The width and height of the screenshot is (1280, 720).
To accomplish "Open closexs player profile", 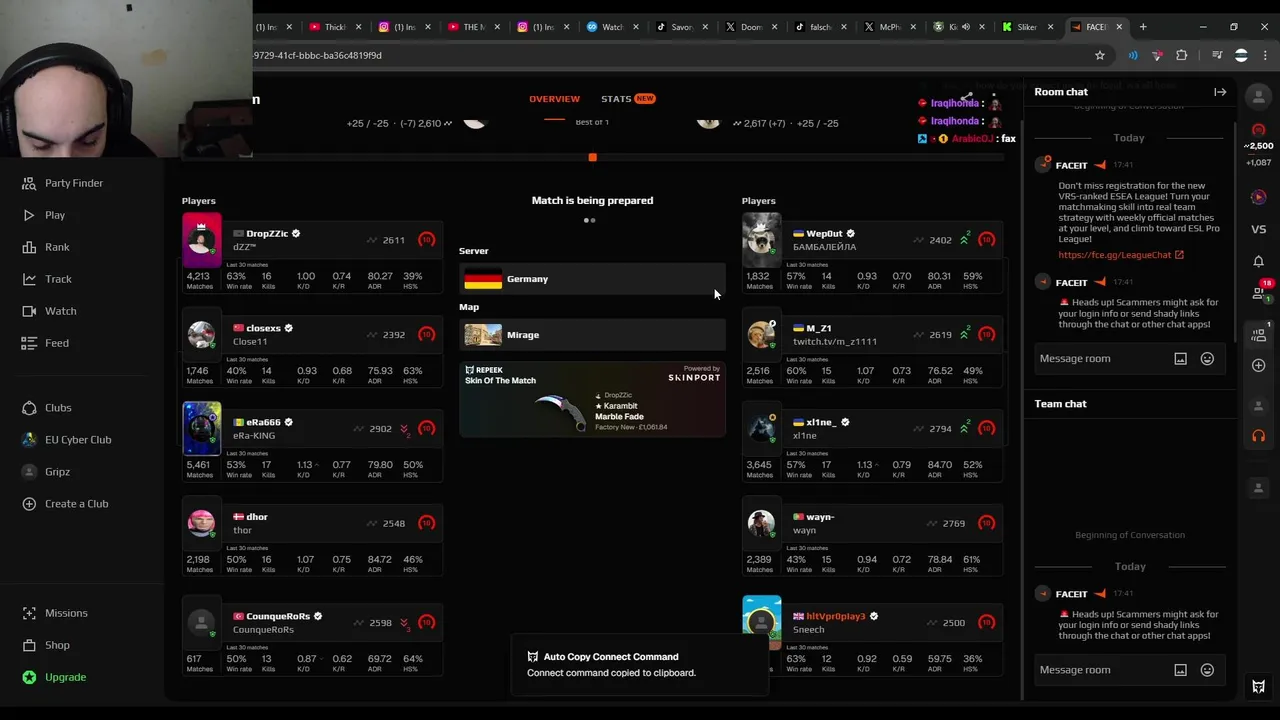I will click(263, 328).
